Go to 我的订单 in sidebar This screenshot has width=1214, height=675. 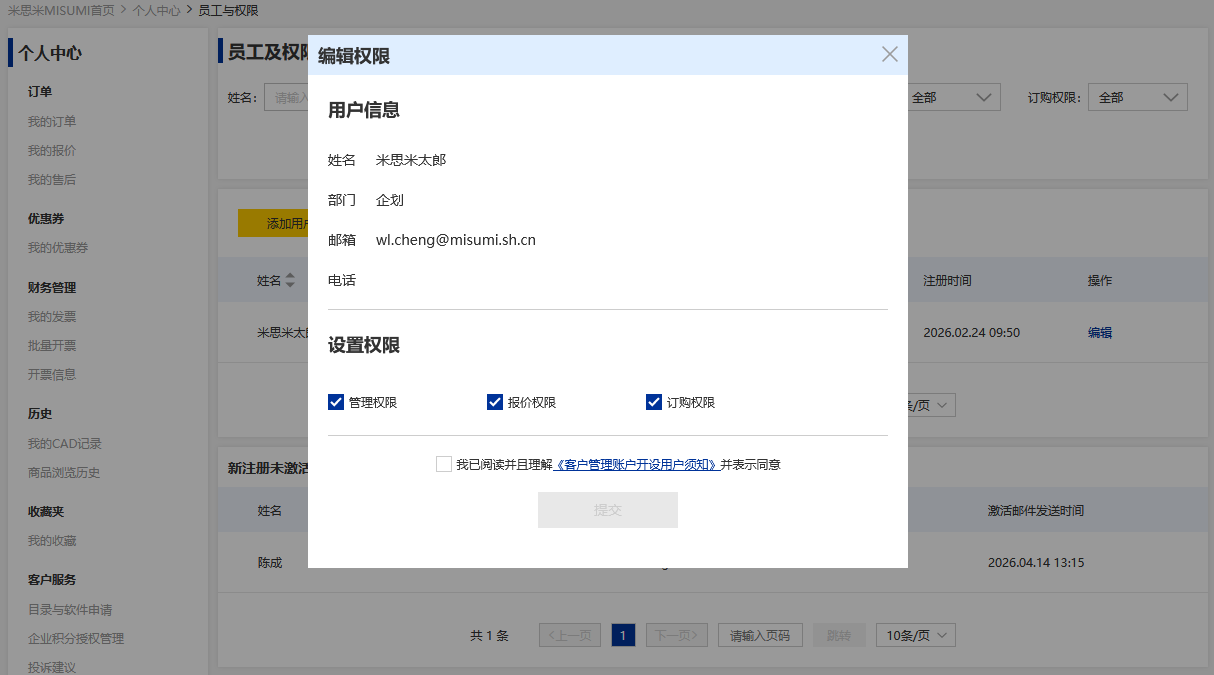coord(52,122)
